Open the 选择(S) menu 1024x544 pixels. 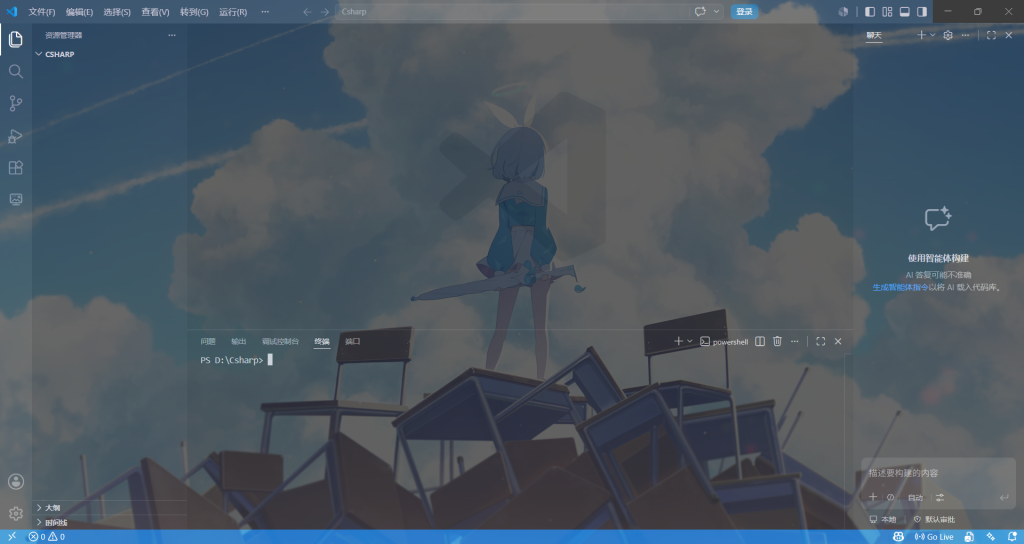click(x=117, y=12)
